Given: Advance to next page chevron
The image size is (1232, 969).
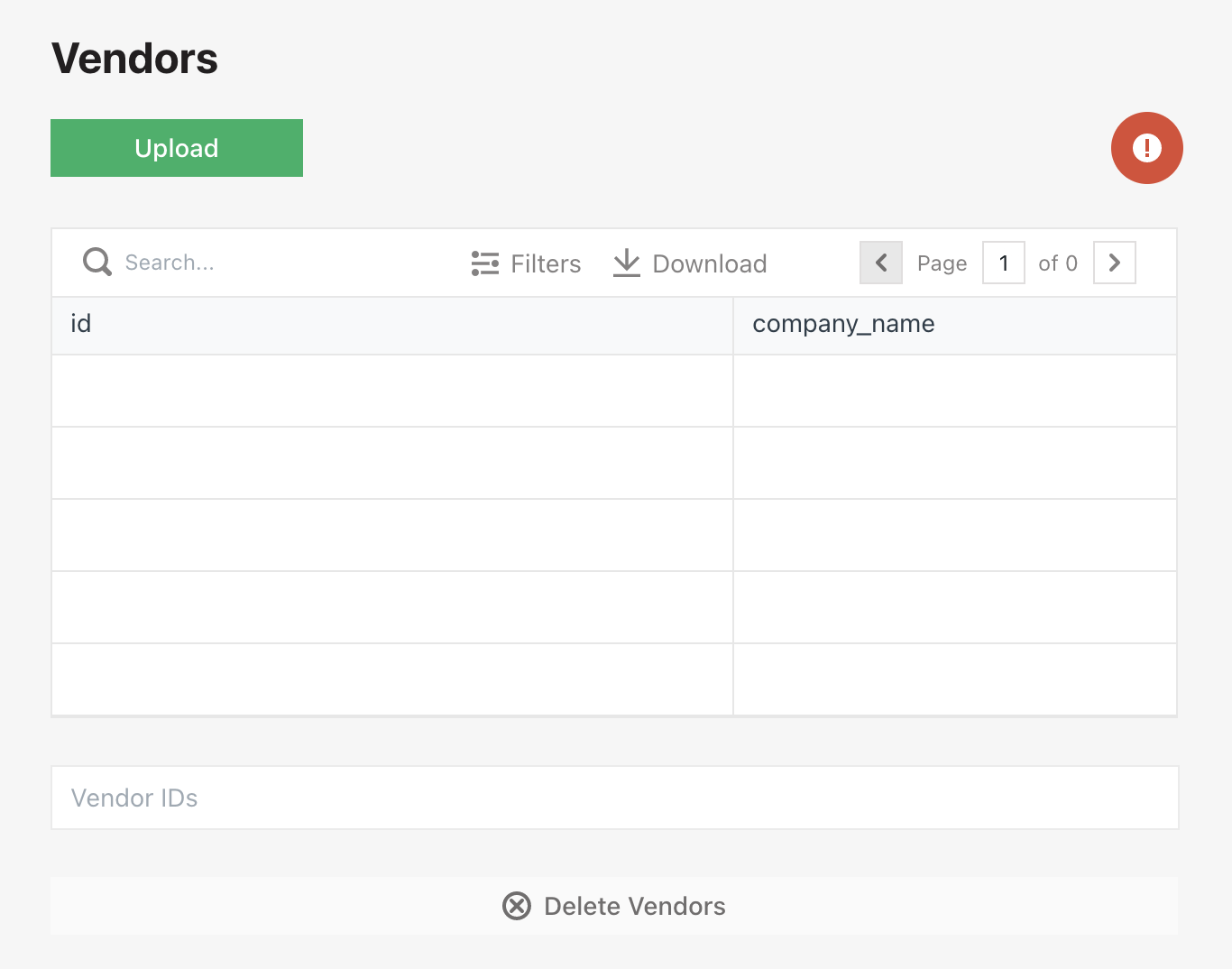Looking at the screenshot, I should coord(1114,263).
